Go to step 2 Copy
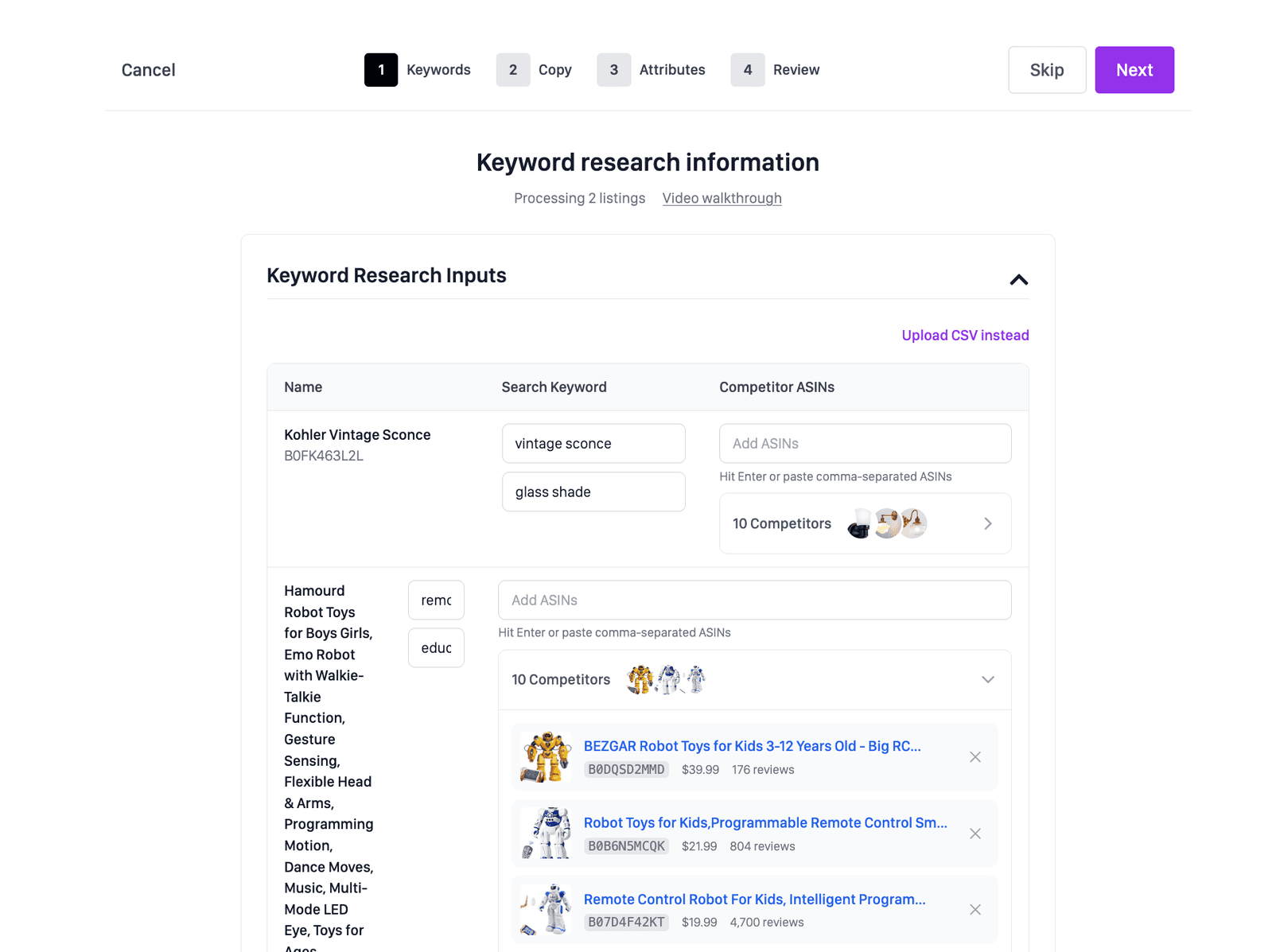This screenshot has height=952, width=1272. 534,70
